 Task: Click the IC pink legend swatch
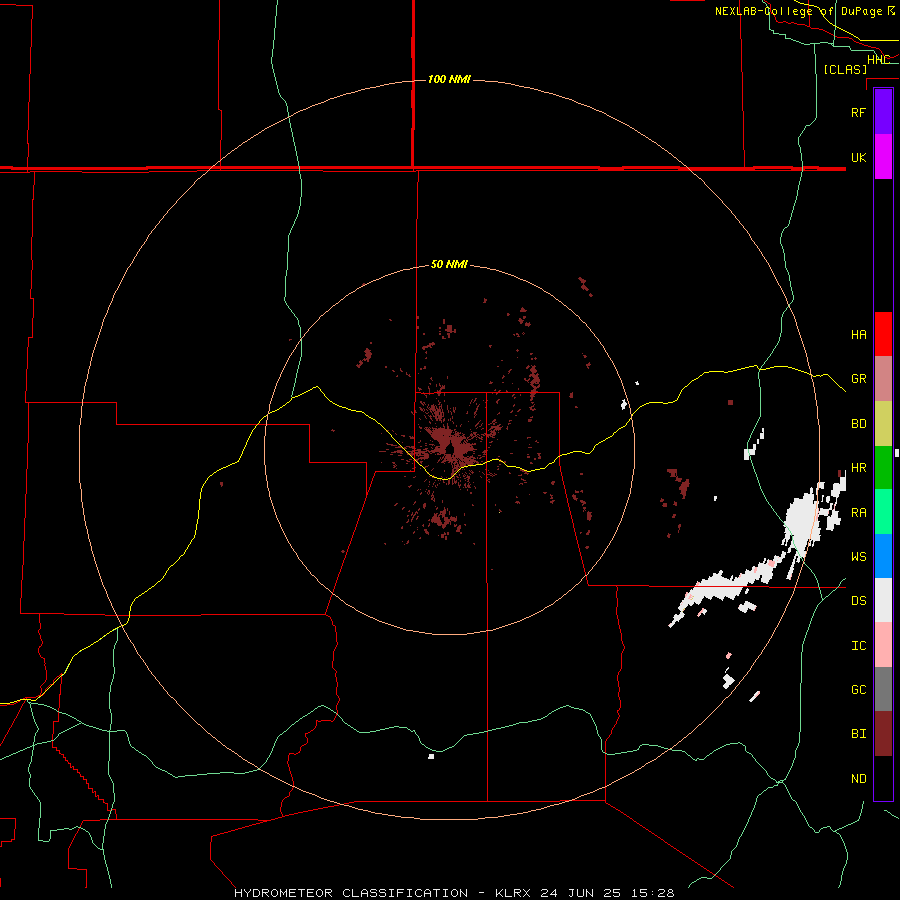(x=883, y=645)
